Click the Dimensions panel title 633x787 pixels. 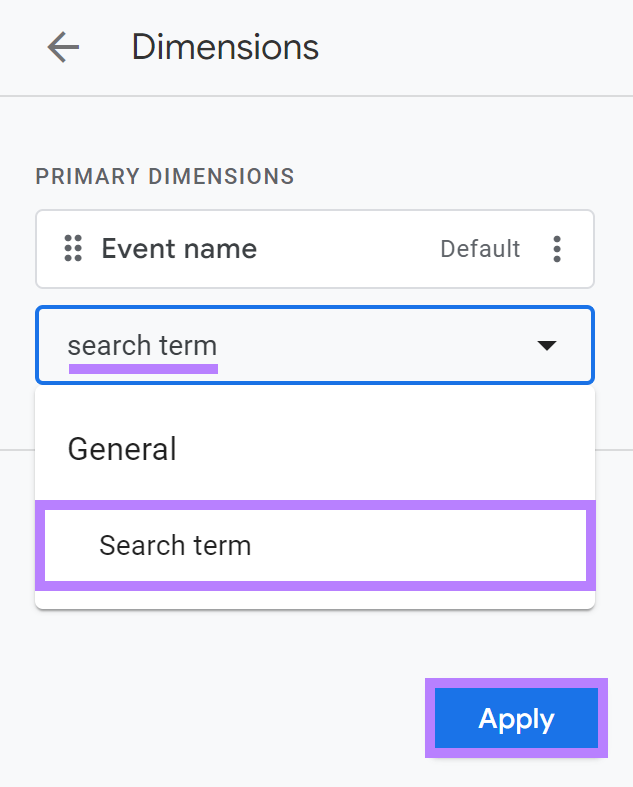click(x=225, y=47)
